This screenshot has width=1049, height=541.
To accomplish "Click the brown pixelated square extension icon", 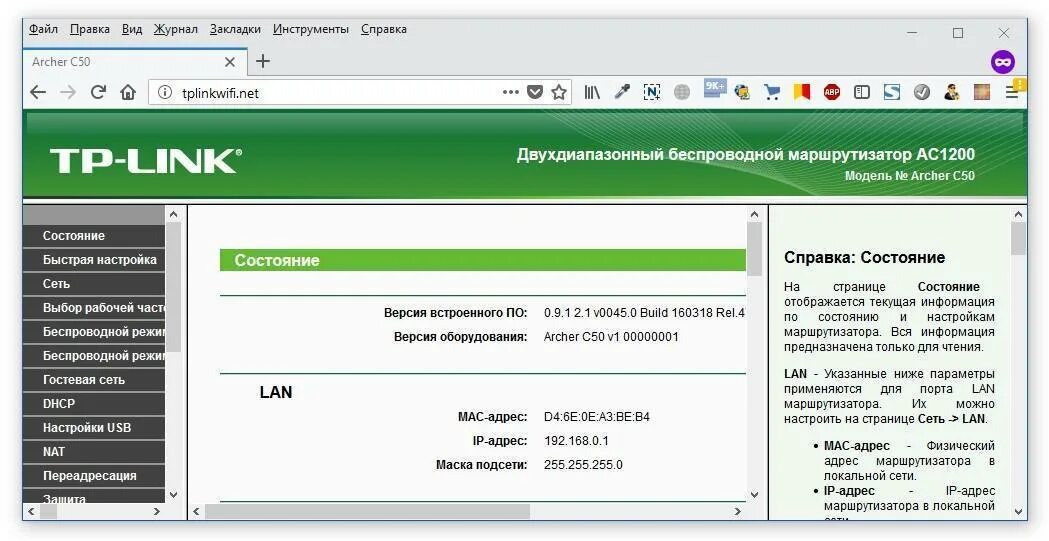I will coord(981,92).
